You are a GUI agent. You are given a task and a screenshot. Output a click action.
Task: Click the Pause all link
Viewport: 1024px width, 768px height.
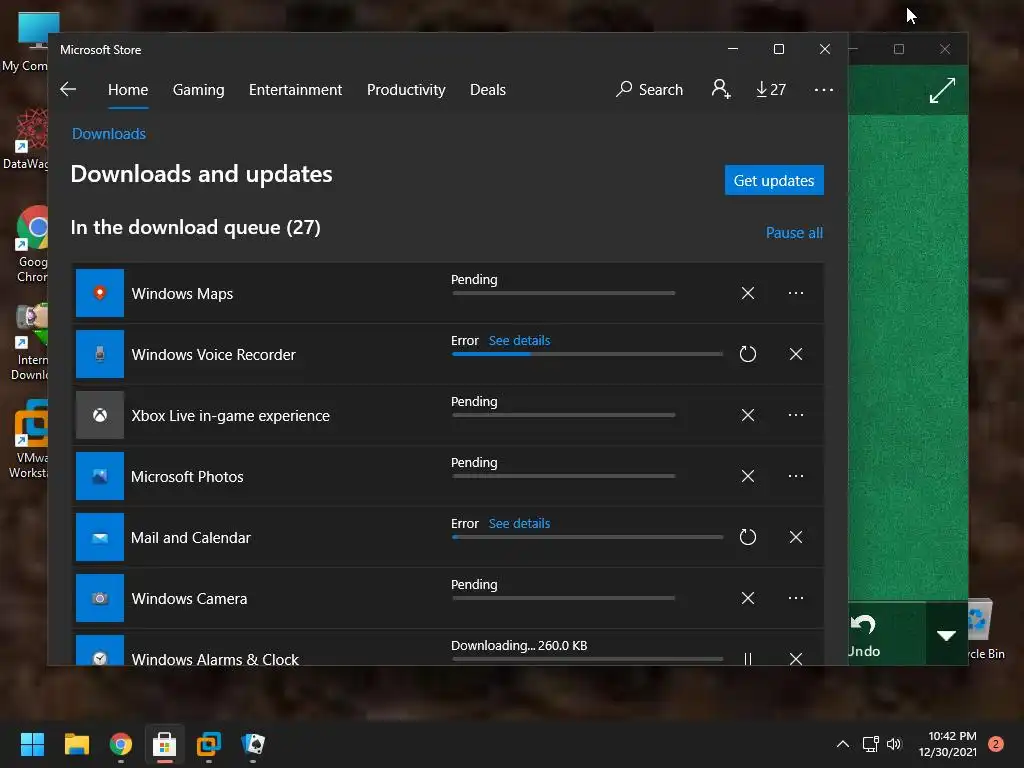(x=794, y=232)
